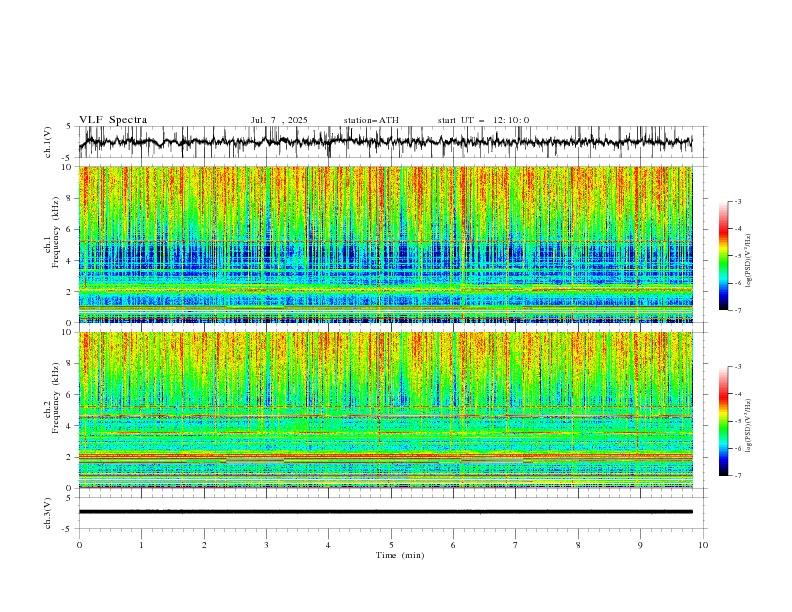Click the log(PSD) label next to ch.1 colorbar
Viewport: 792px width, 612px height.
click(749, 261)
